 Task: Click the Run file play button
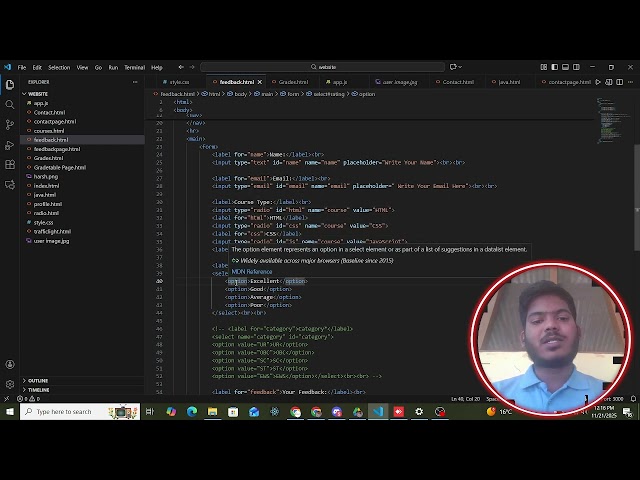(598, 82)
